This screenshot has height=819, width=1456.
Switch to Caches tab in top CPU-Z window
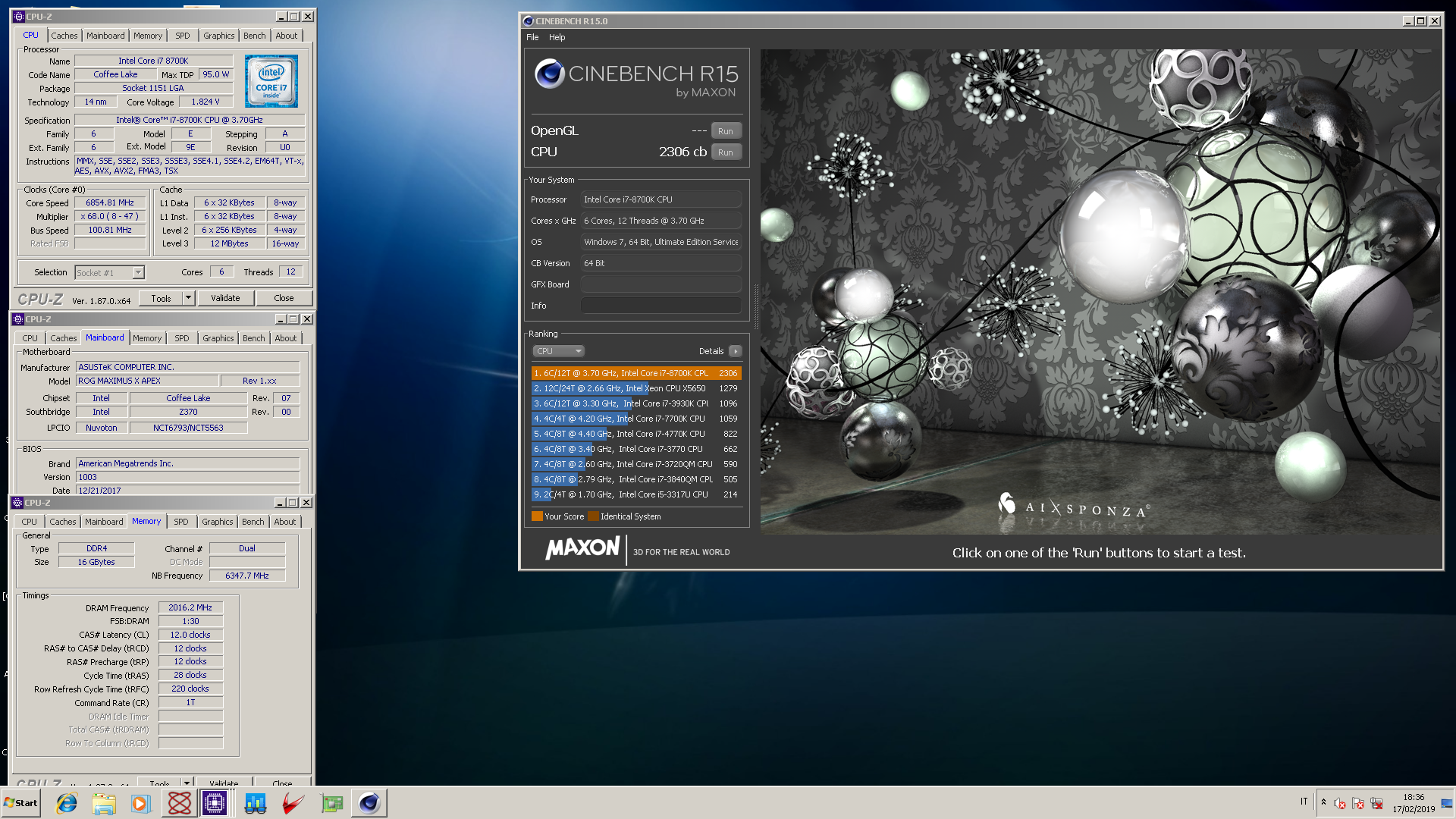point(64,36)
